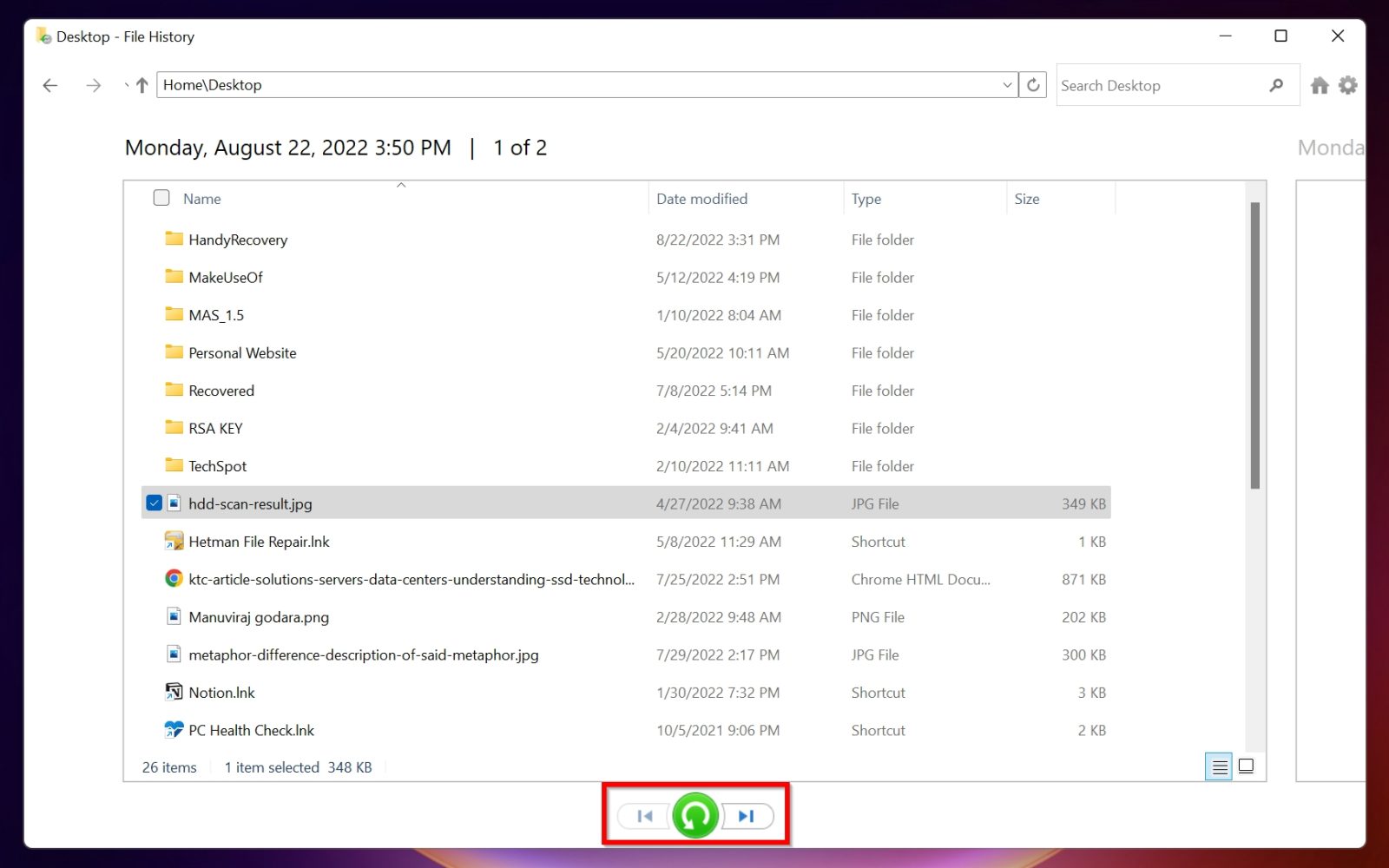Viewport: 1389px width, 868px height.
Task: Sort files by Date modified
Action: tap(701, 198)
